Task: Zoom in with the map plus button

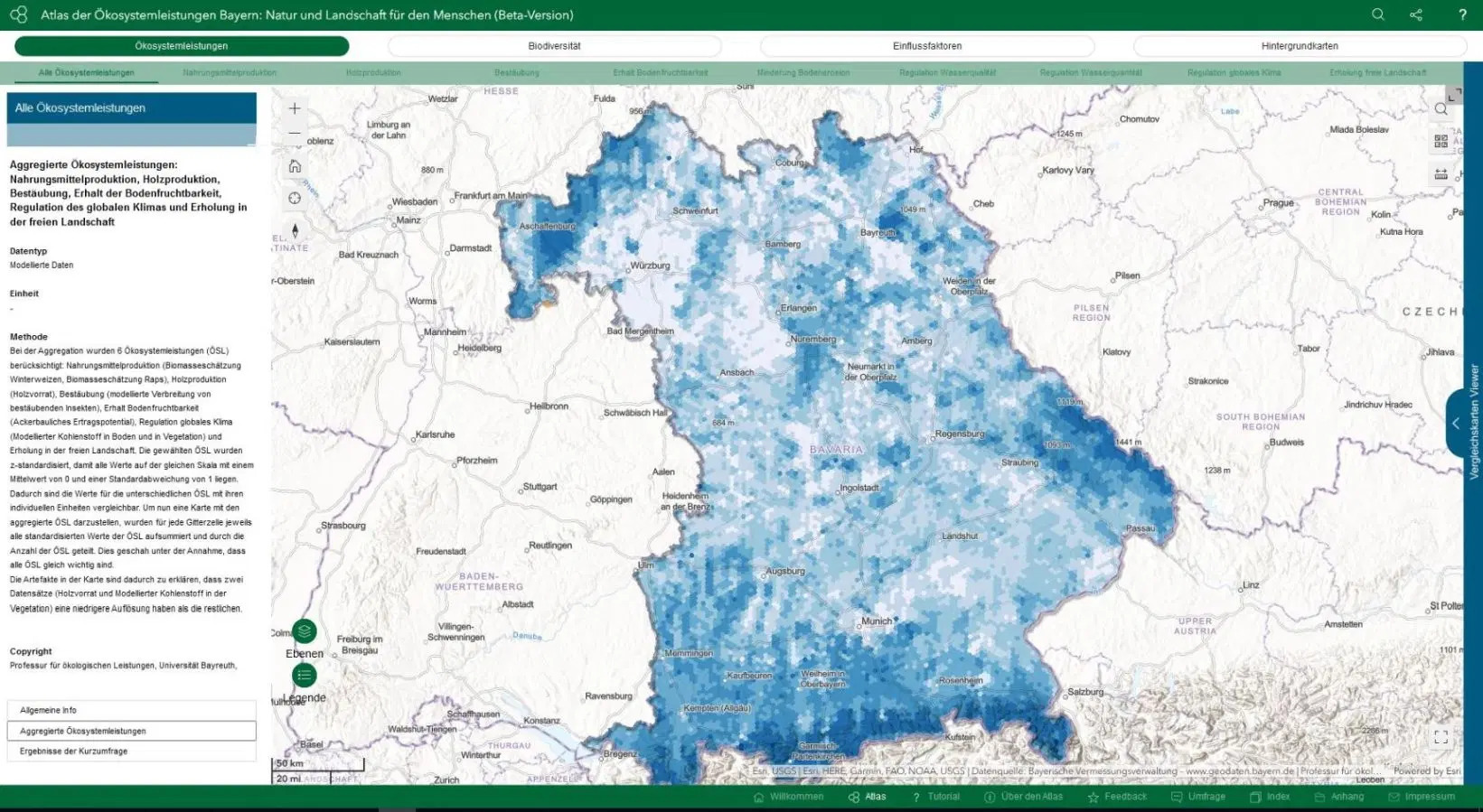Action: pos(295,108)
